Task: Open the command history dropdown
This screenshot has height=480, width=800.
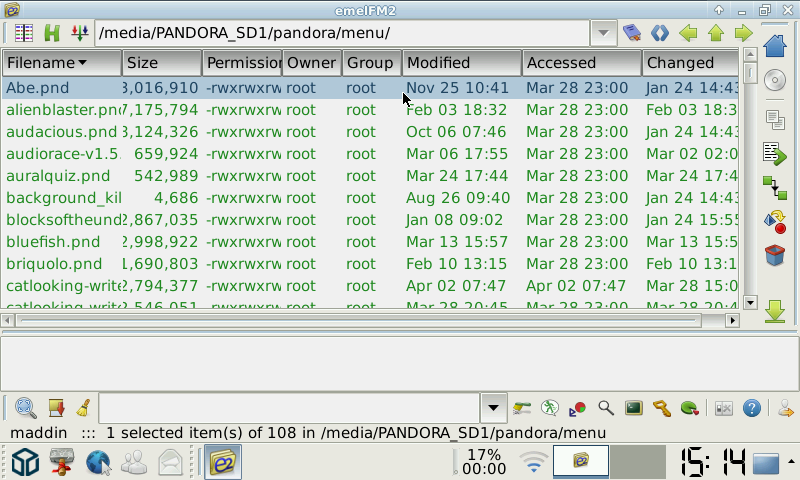Action: (493, 408)
